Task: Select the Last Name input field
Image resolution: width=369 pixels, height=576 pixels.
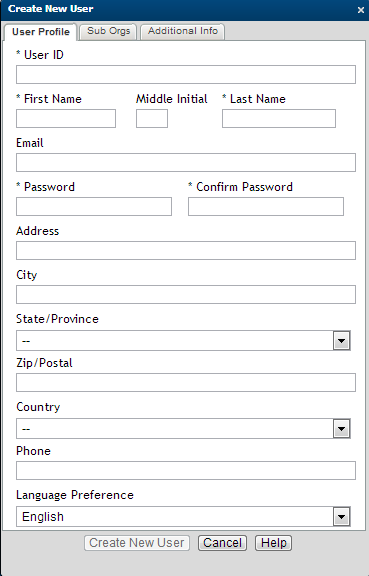Action: pyautogui.click(x=279, y=118)
